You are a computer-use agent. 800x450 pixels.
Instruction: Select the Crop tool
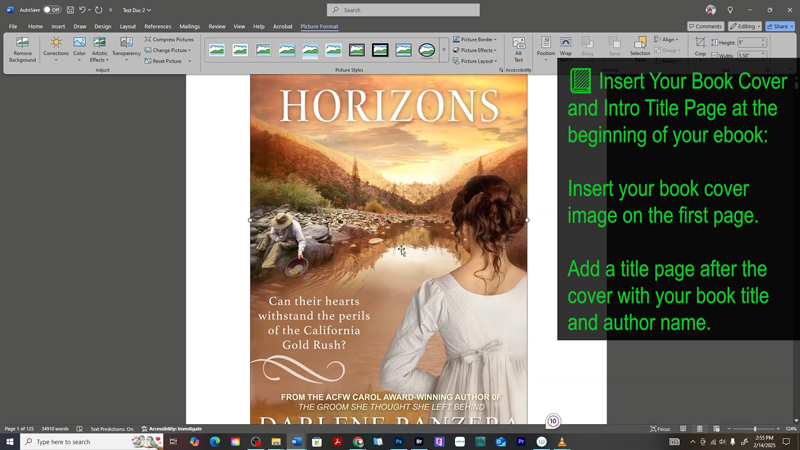pyautogui.click(x=700, y=46)
